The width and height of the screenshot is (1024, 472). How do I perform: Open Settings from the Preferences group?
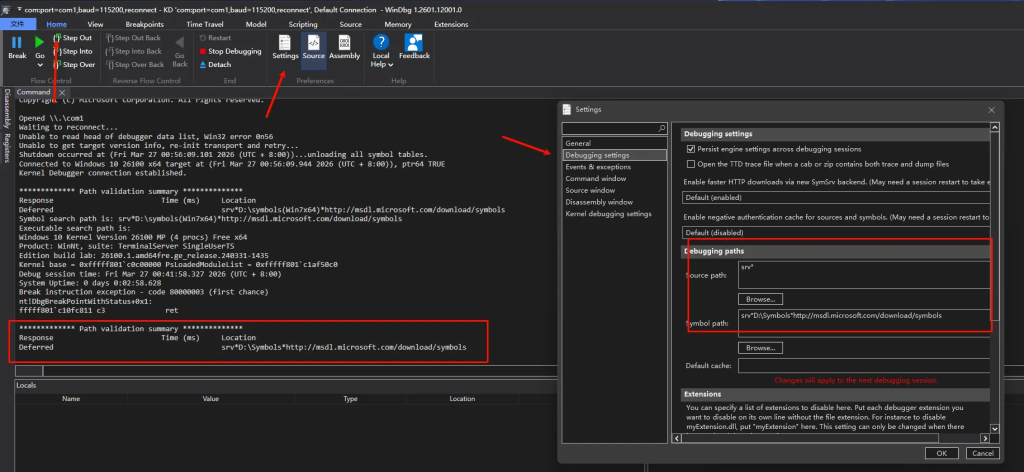pyautogui.click(x=285, y=47)
